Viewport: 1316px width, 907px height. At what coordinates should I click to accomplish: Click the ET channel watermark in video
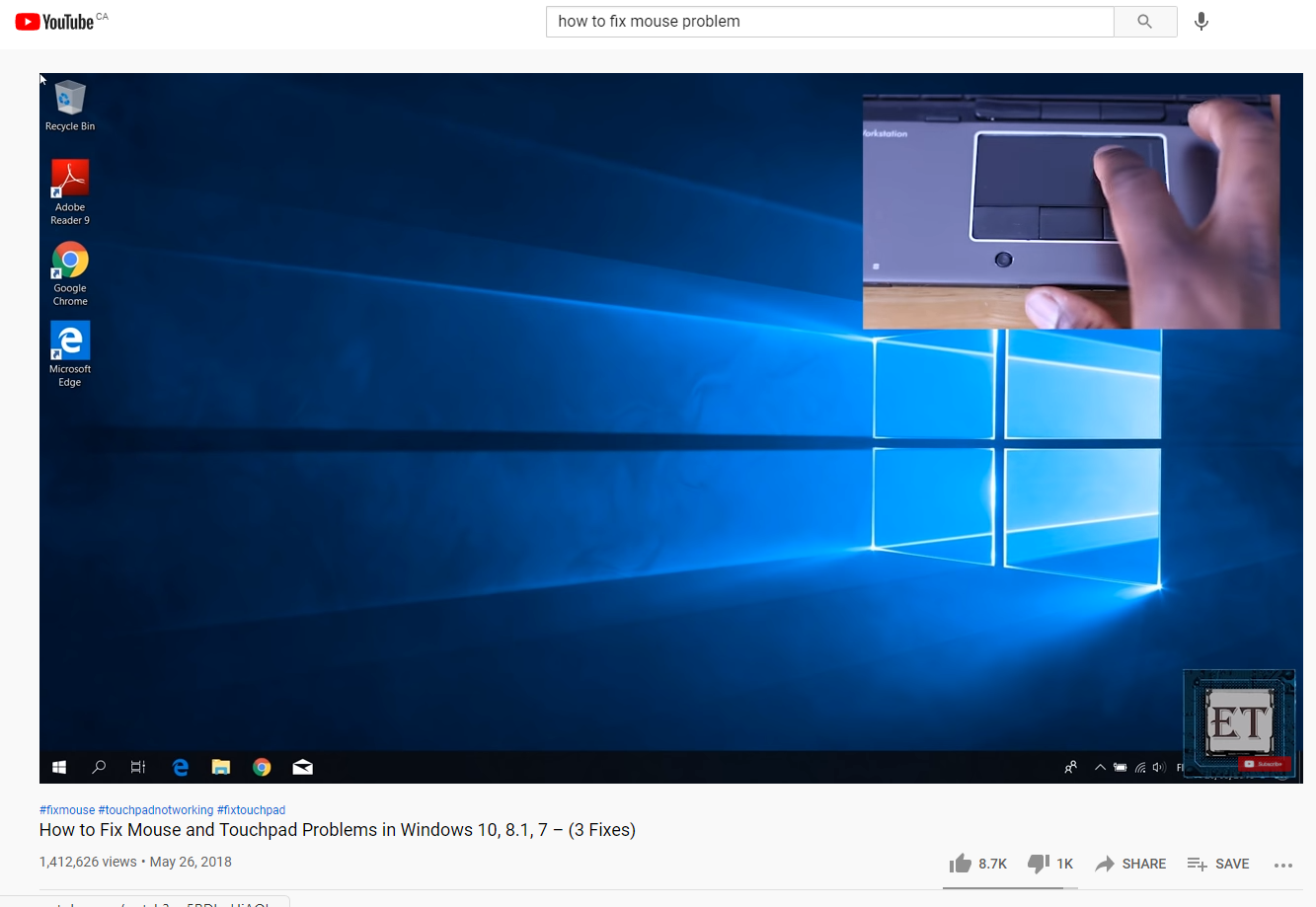coord(1239,724)
